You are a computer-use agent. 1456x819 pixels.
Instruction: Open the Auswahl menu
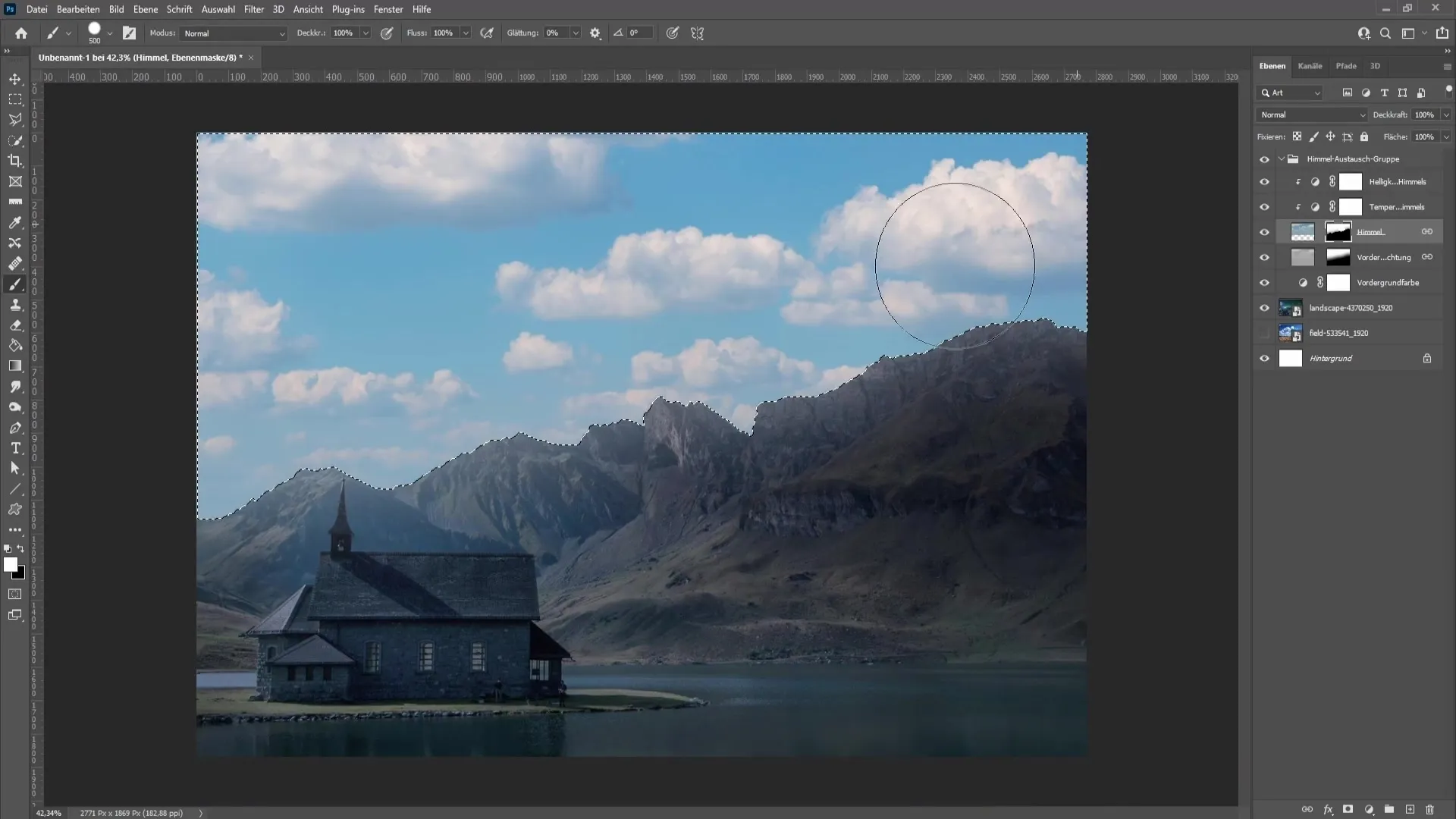(218, 9)
